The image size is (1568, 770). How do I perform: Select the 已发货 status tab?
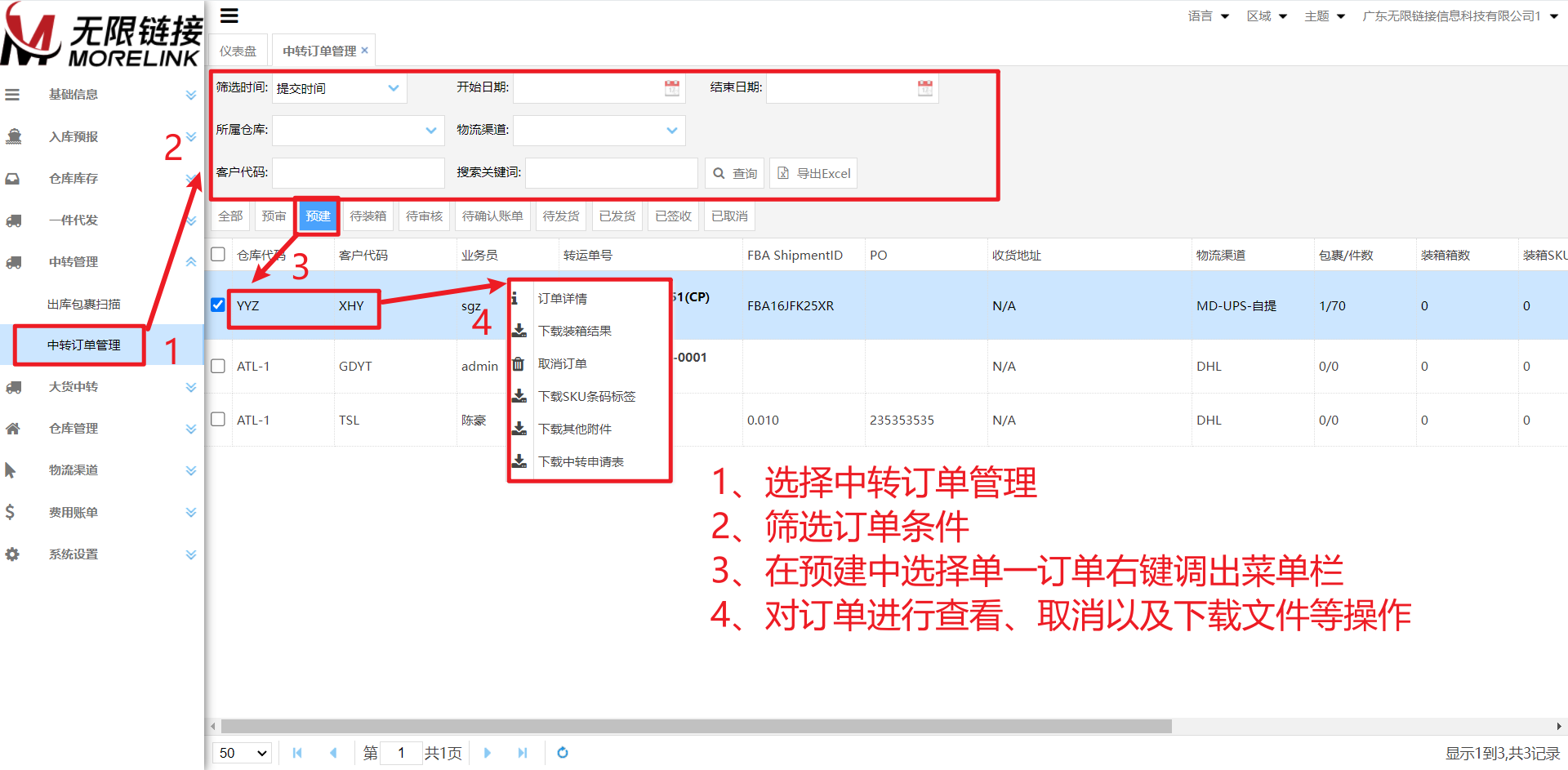tap(617, 216)
